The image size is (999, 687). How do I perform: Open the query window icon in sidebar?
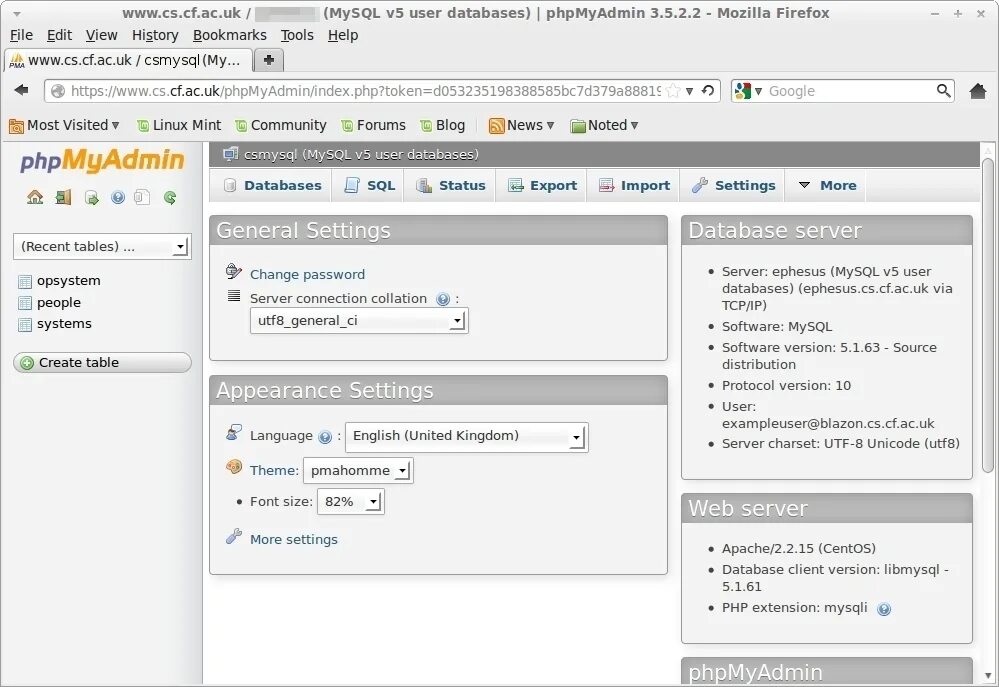coord(92,198)
